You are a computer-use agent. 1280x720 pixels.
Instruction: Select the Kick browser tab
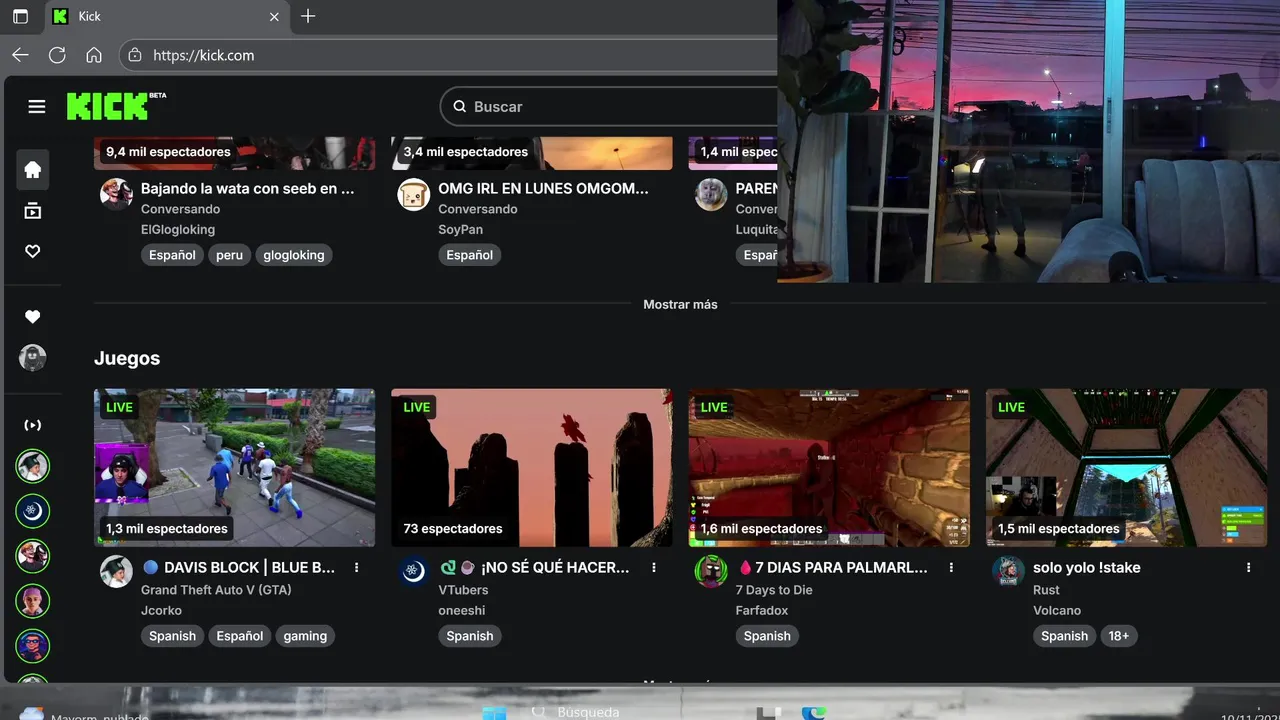click(x=166, y=16)
